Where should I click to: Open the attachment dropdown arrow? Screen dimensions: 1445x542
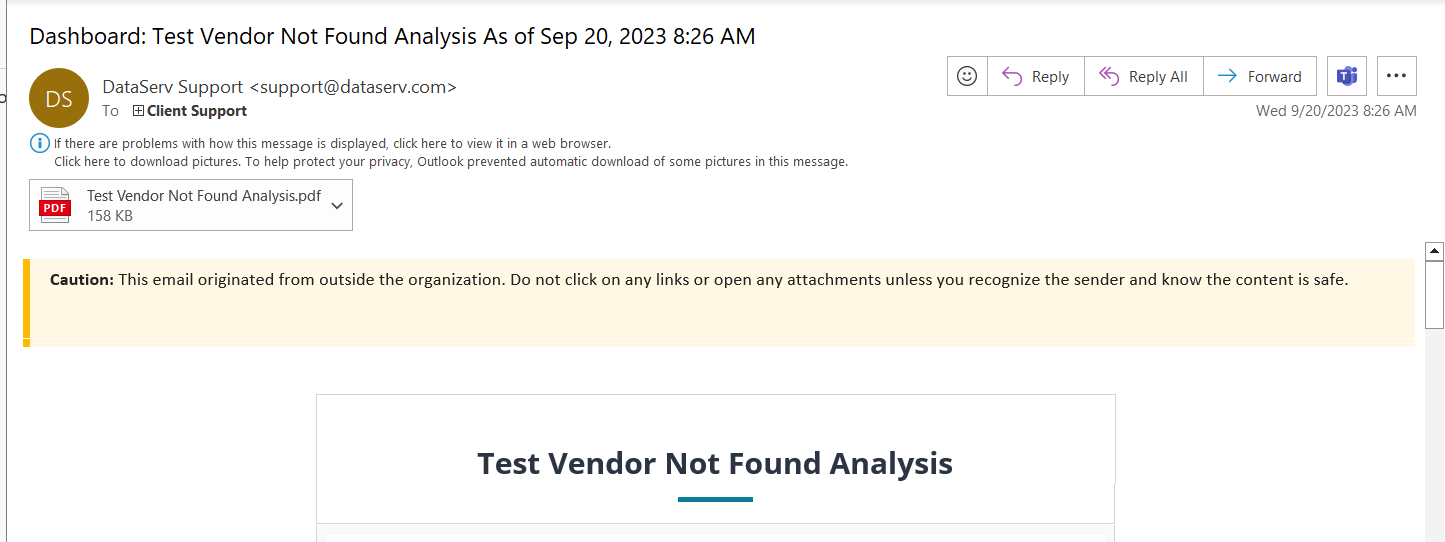pyautogui.click(x=337, y=205)
